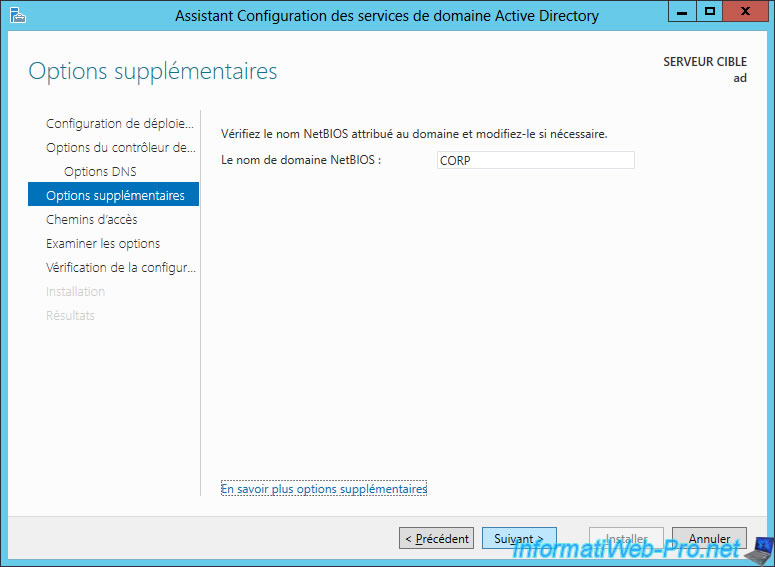The image size is (775, 567).
Task: Go to Examiner les options step
Action: click(103, 243)
